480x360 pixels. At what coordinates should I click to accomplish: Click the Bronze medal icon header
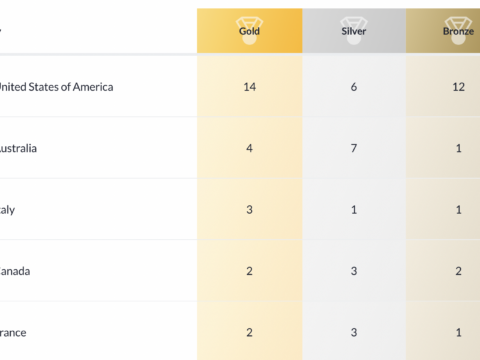tap(458, 31)
